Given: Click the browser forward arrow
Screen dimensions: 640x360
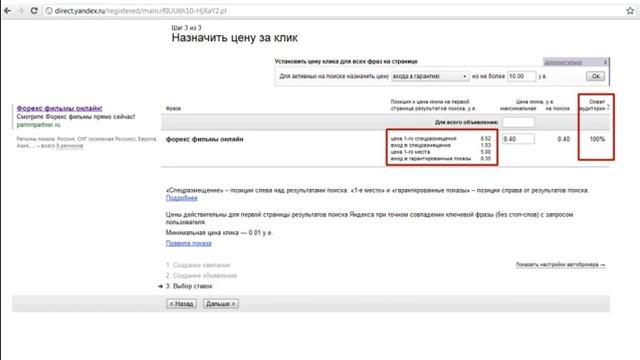Looking at the screenshot, I should [x=20, y=11].
